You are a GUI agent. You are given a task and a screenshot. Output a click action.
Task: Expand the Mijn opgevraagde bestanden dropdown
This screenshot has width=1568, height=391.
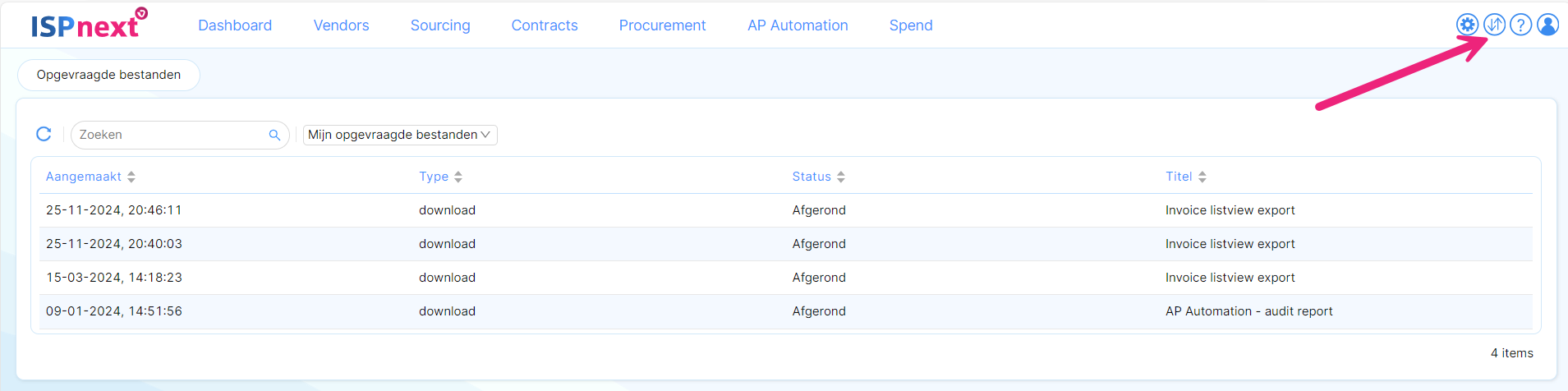[x=400, y=135]
